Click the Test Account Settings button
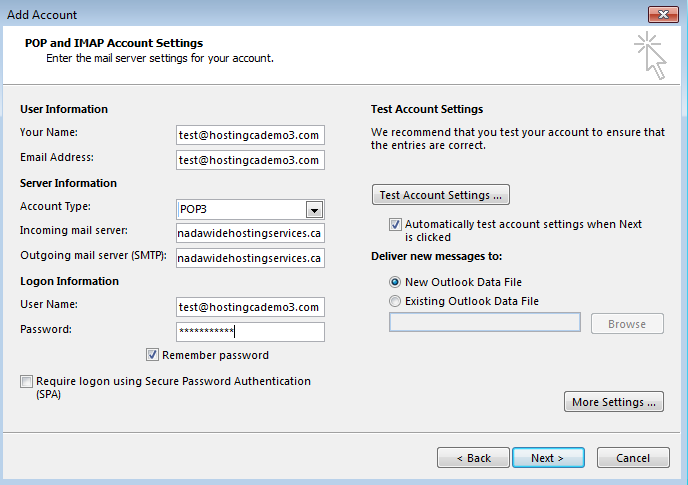The width and height of the screenshot is (688, 485). [x=441, y=194]
